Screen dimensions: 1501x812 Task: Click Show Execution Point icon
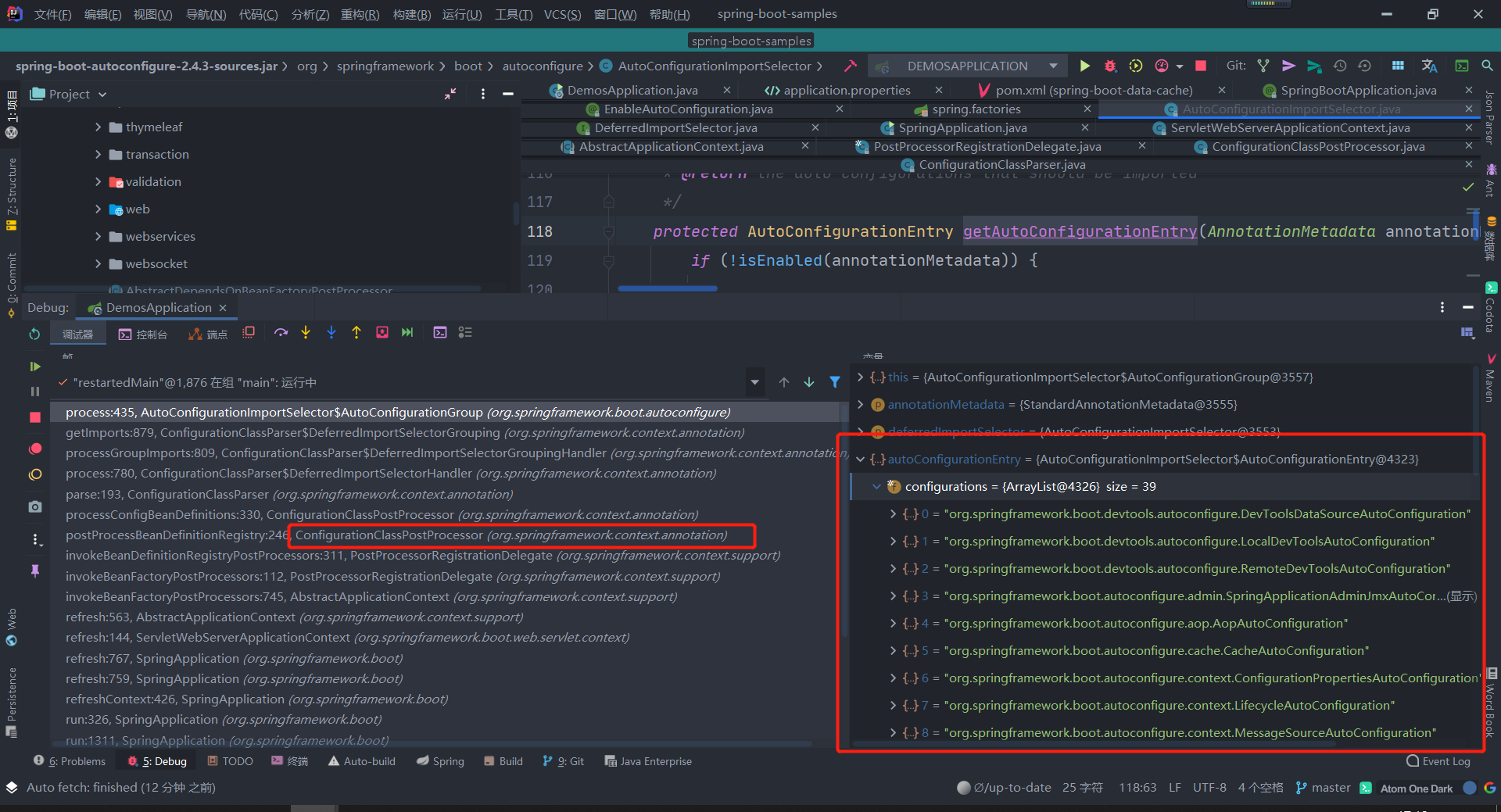[249, 333]
